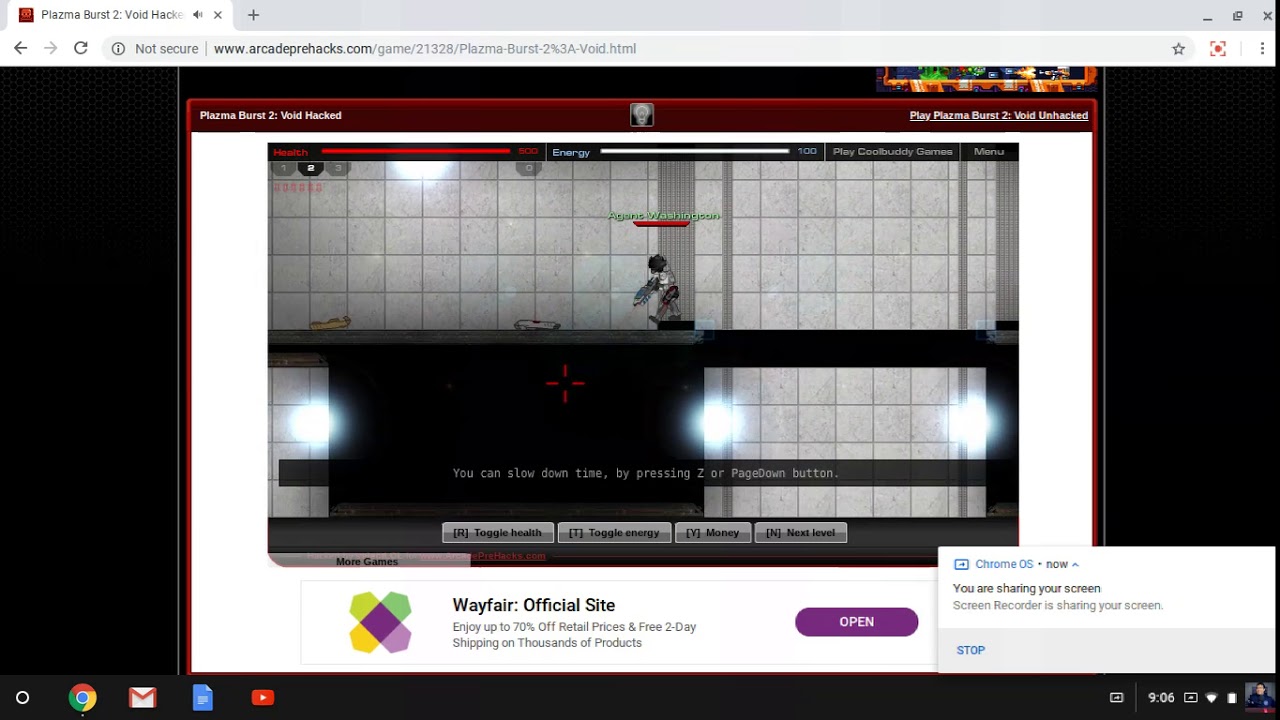Image resolution: width=1280 pixels, height=720 pixels.
Task: Open the user avatar in the system tray
Action: pos(1260,696)
